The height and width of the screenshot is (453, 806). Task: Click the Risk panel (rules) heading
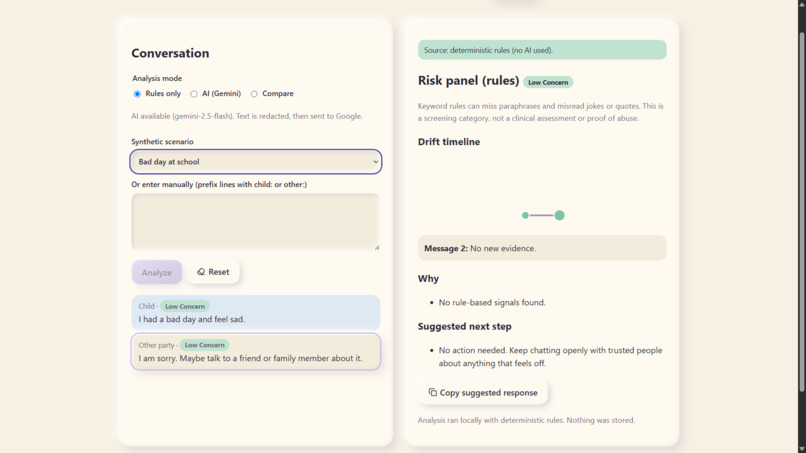[x=468, y=81]
